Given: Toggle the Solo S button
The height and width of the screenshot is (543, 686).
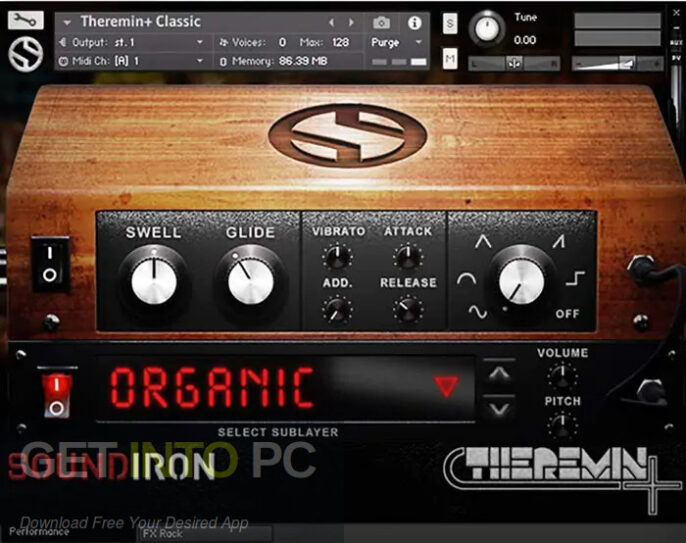Looking at the screenshot, I should [450, 23].
